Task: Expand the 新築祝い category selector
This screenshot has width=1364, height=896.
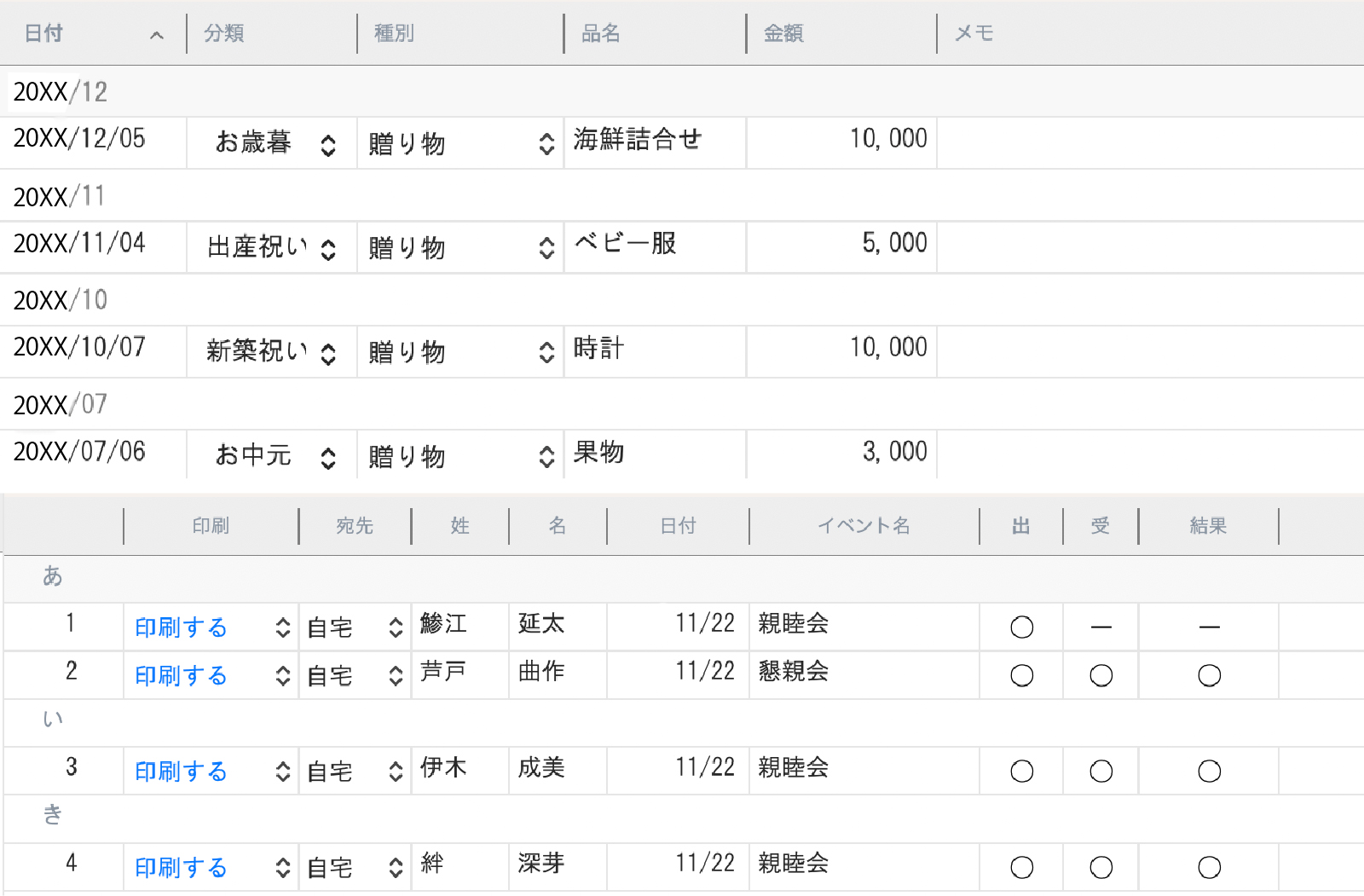Action: tap(328, 353)
